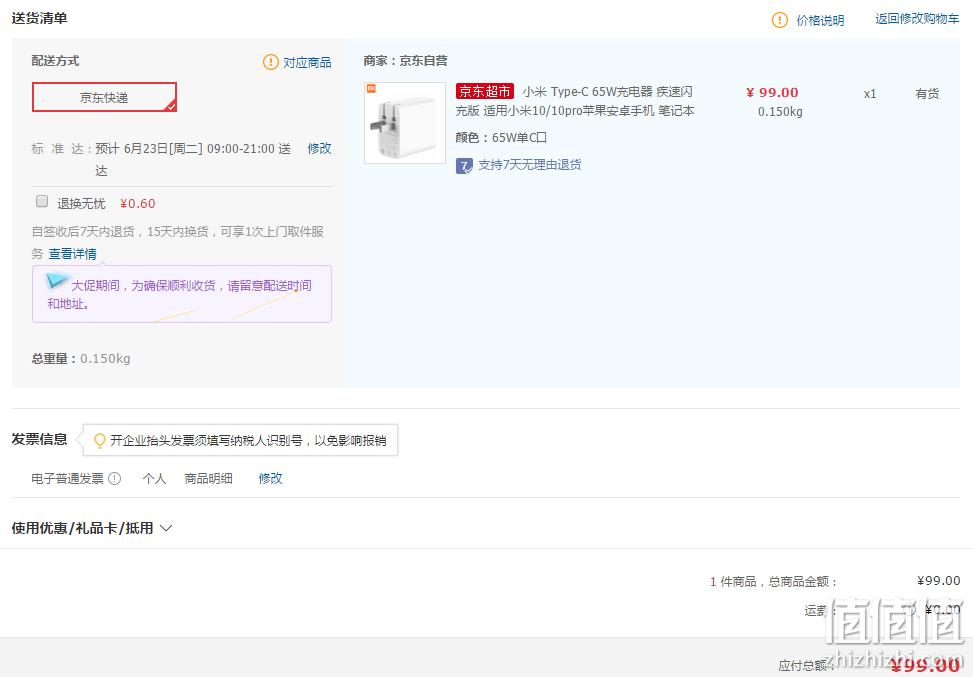973x677 pixels.
Task: Click 对应商品 link
Action: pyautogui.click(x=307, y=63)
